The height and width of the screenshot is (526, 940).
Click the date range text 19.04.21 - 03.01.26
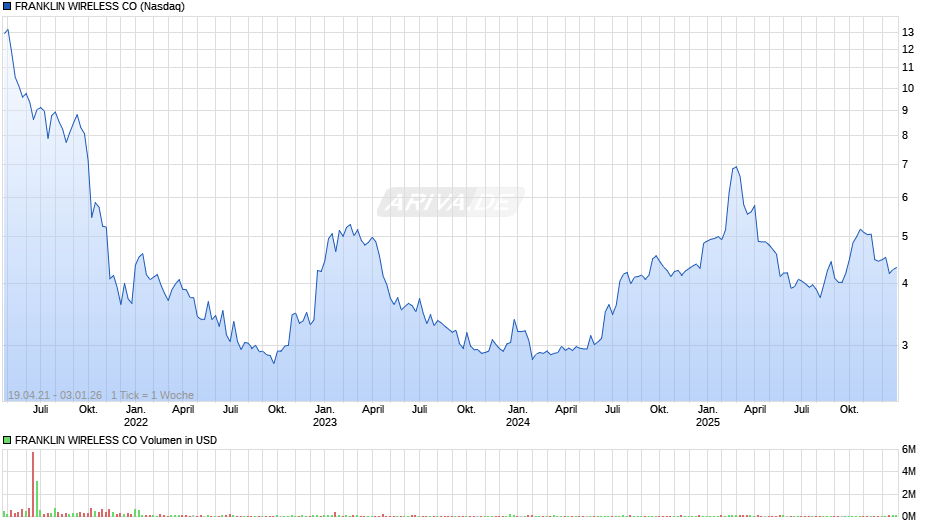(55, 395)
